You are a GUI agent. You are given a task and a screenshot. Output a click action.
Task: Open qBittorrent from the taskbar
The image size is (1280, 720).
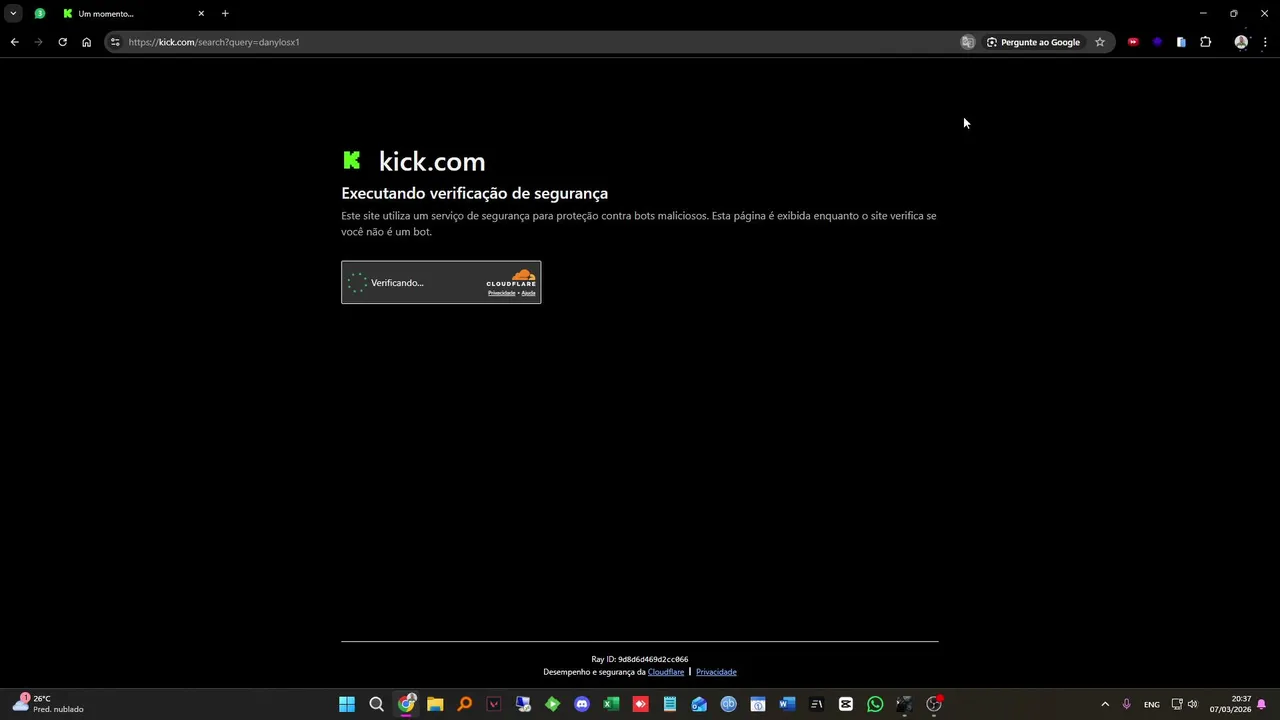pos(728,704)
